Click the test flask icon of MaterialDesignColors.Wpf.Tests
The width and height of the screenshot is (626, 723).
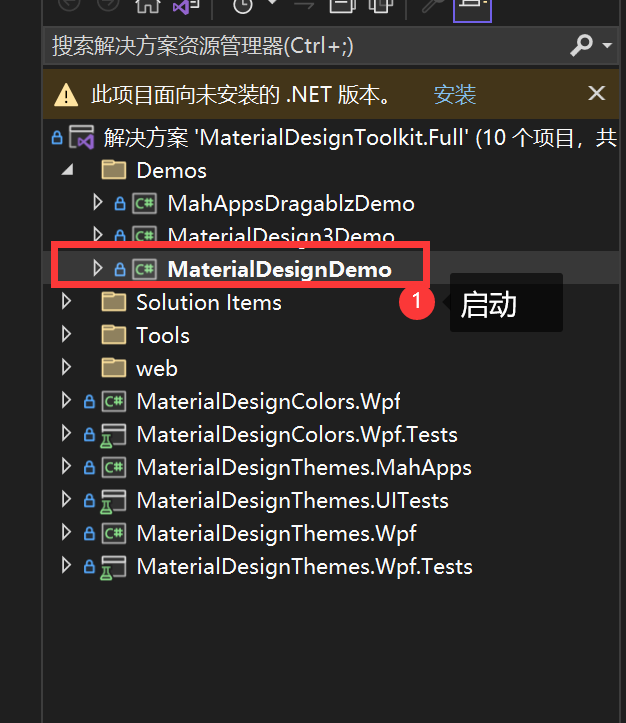point(113,435)
